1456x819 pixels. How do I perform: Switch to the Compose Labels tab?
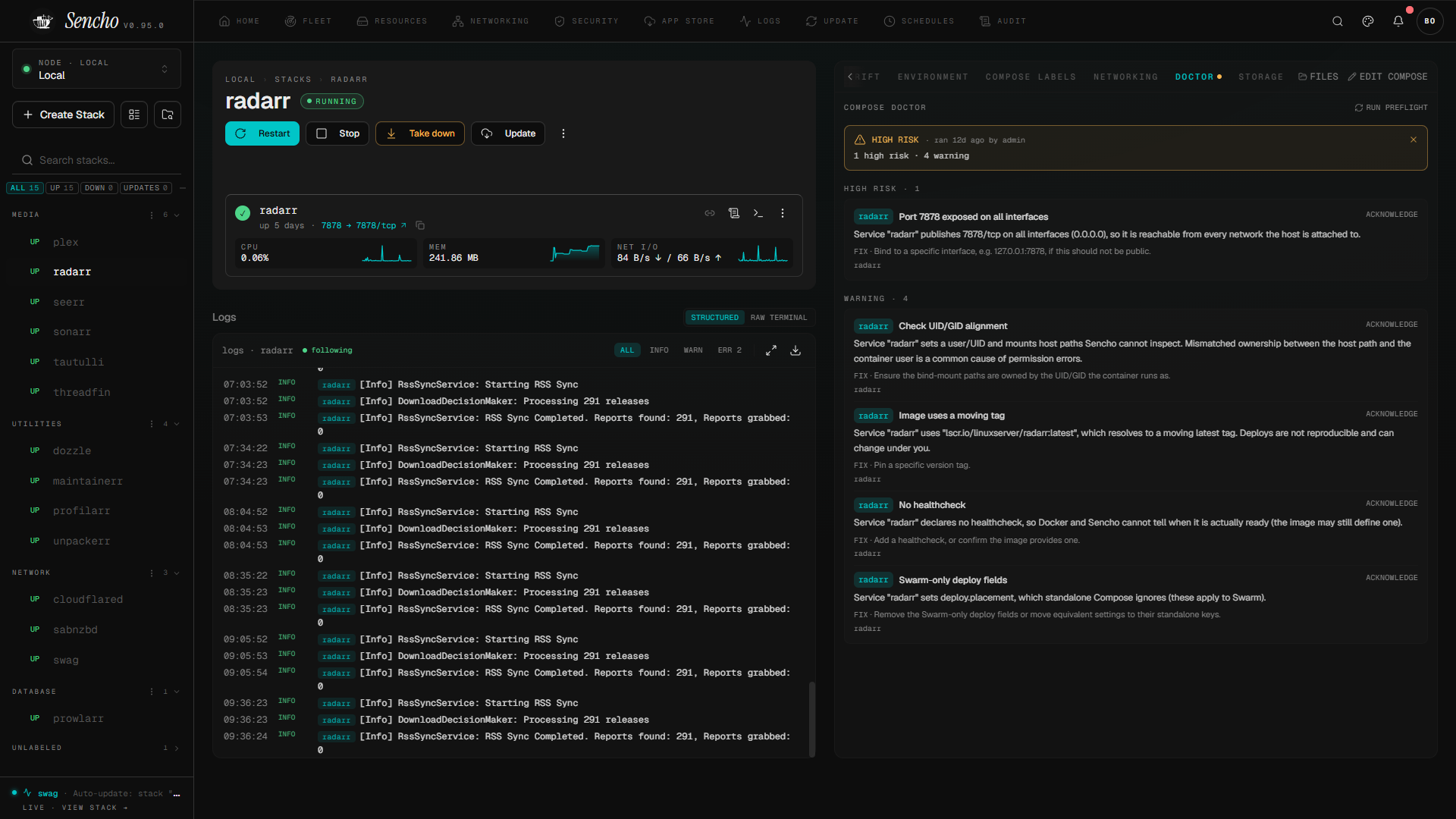(x=1031, y=77)
